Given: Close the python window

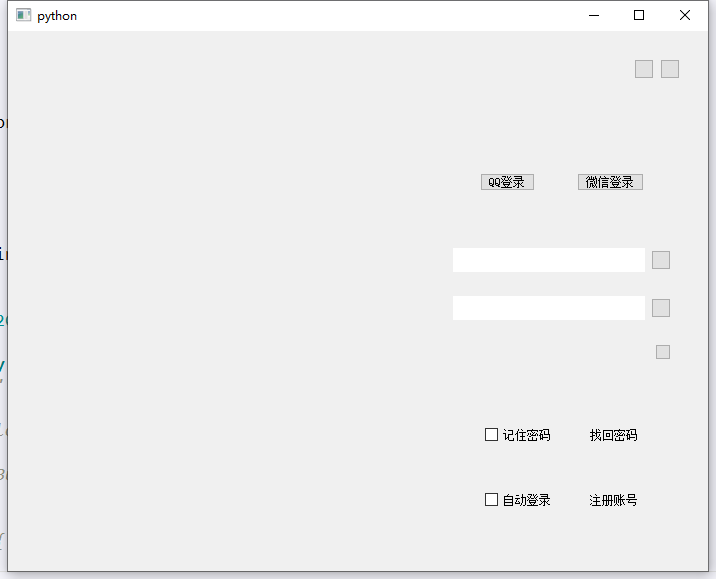Looking at the screenshot, I should pos(684,16).
